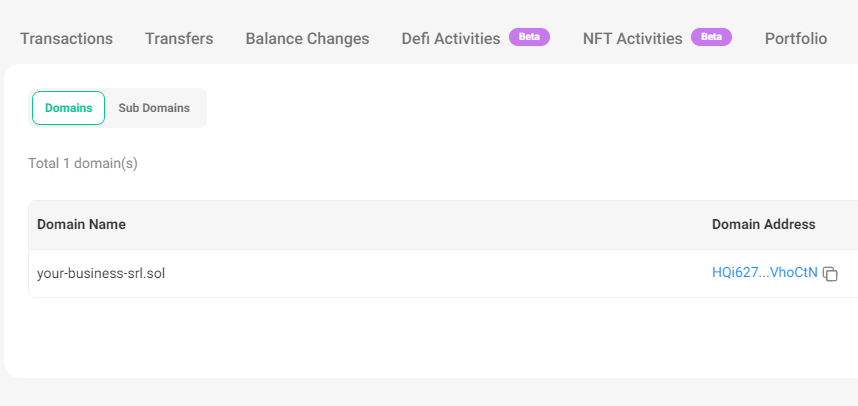View the NFT Activities tab
858x406 pixels.
coord(633,39)
